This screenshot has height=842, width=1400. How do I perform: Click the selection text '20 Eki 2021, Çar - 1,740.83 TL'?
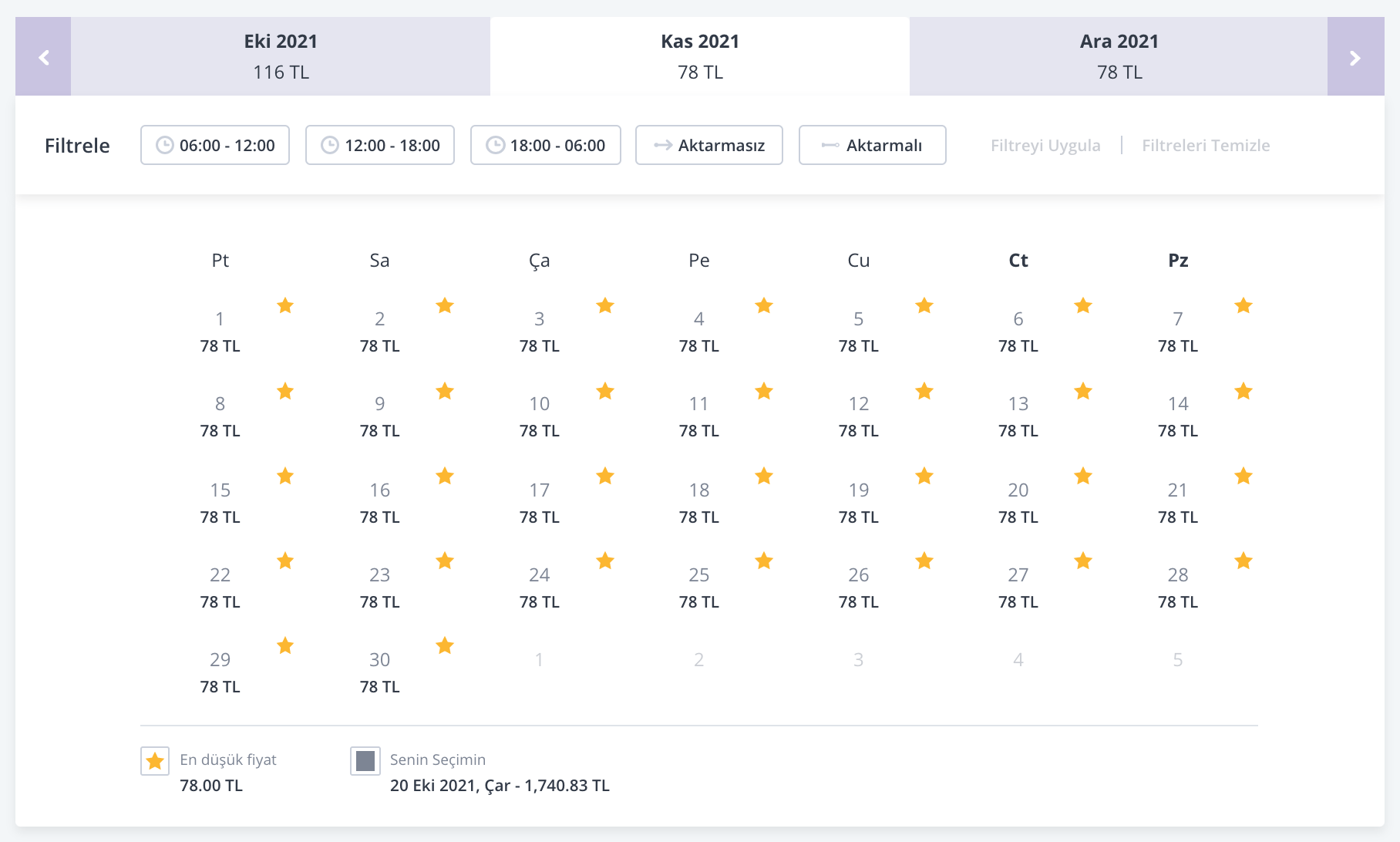coord(500,785)
